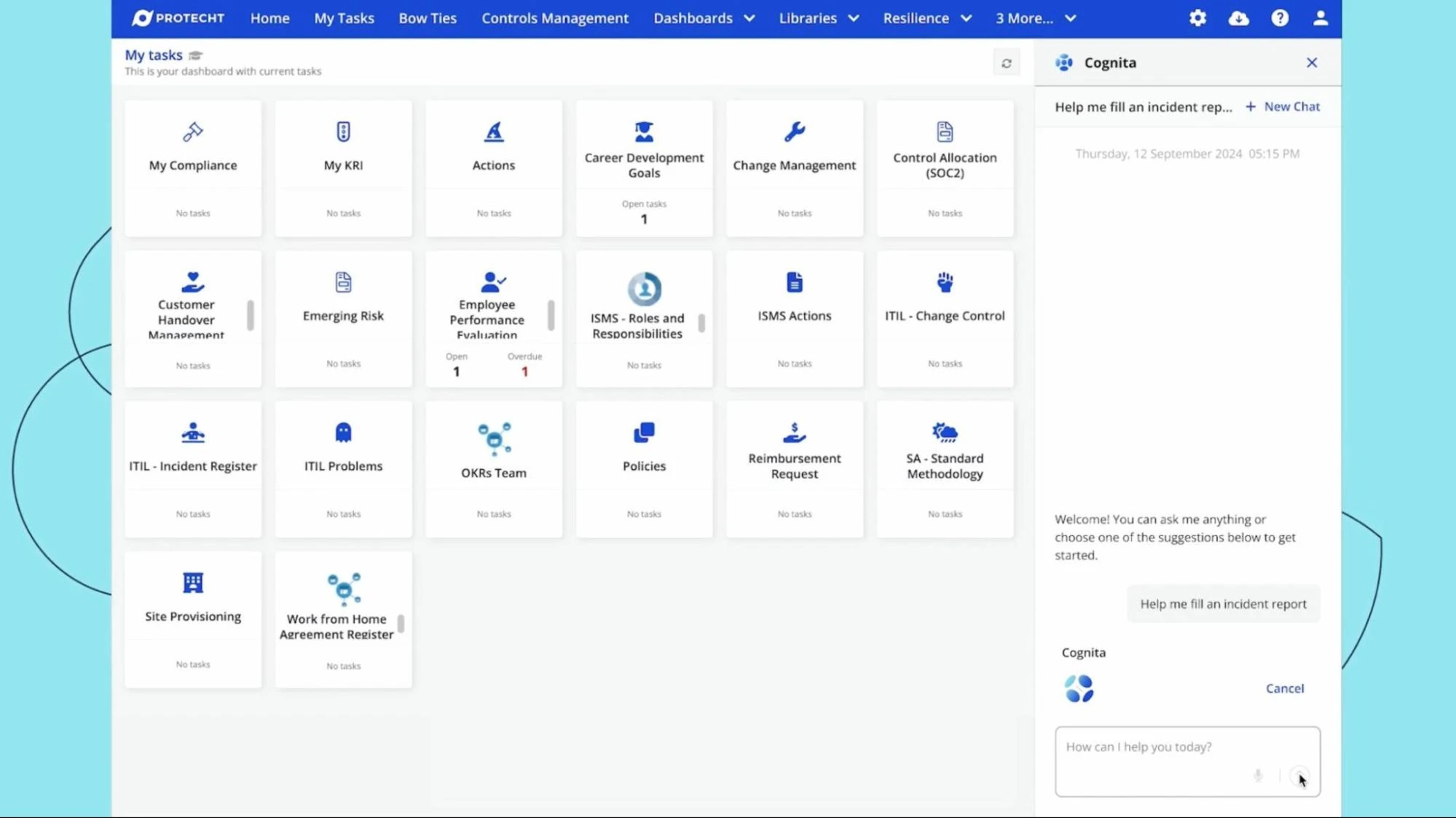The image size is (1456, 818).
Task: Go to Controls Management menu item
Action: [x=554, y=18]
